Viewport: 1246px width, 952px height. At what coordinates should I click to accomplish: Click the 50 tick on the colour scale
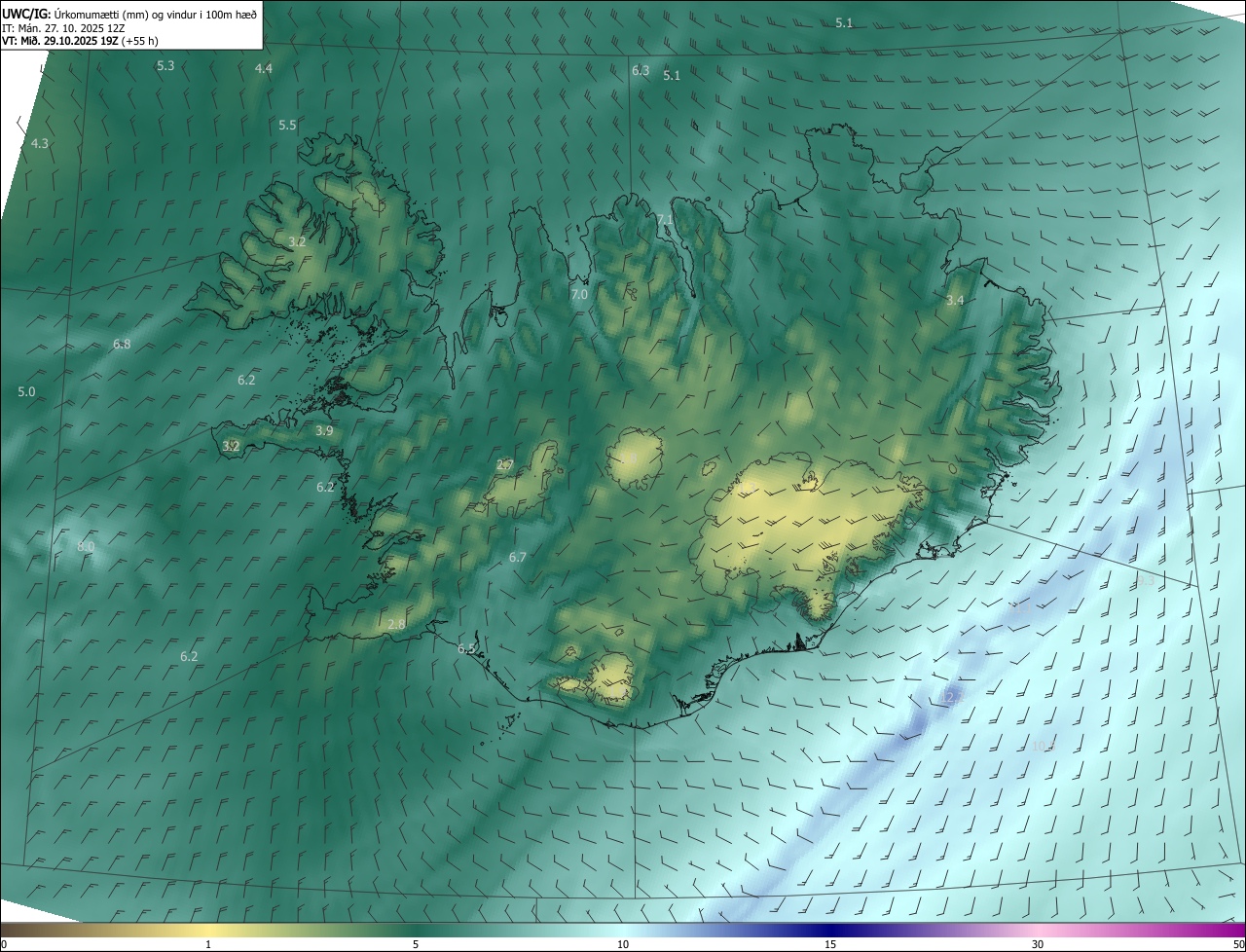pyautogui.click(x=1238, y=944)
